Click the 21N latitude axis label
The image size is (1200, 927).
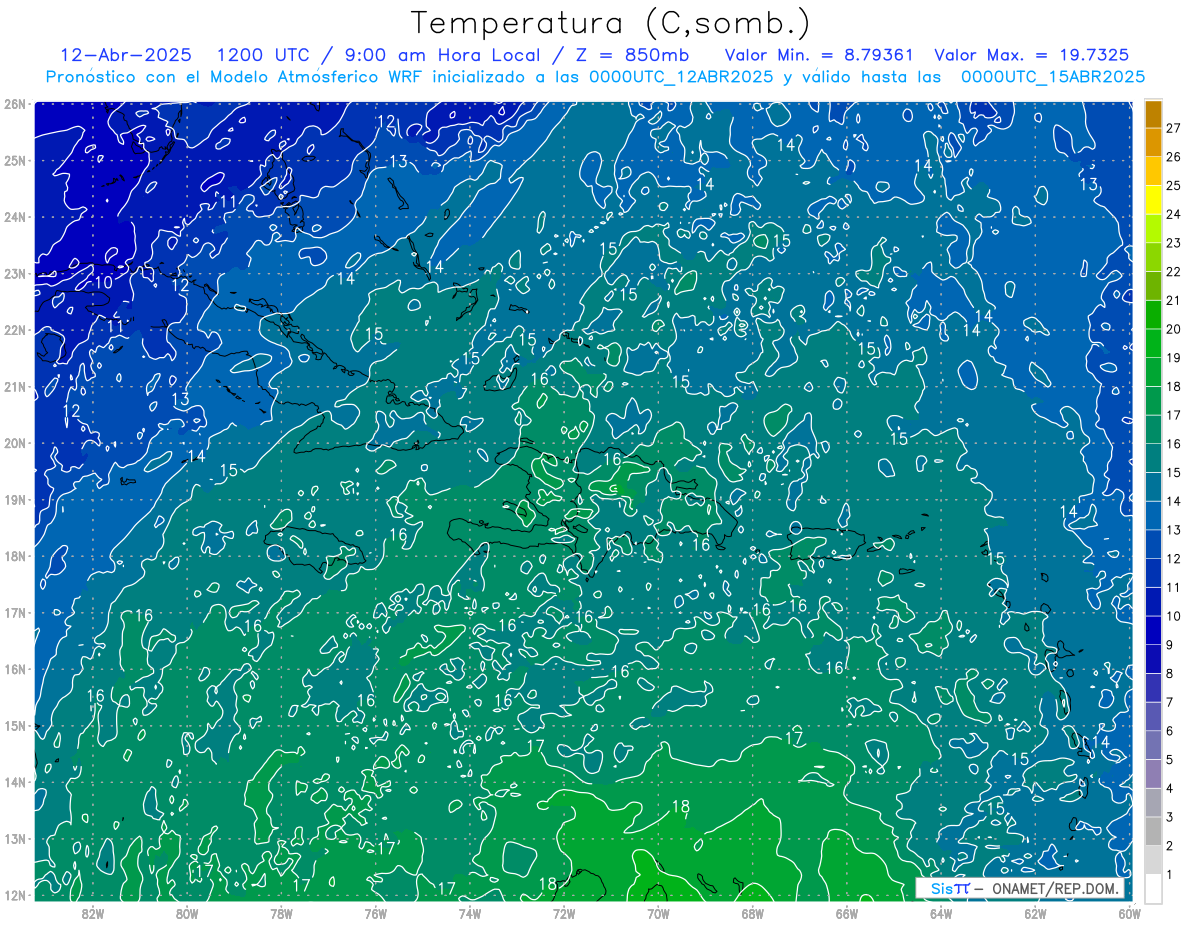[x=14, y=386]
